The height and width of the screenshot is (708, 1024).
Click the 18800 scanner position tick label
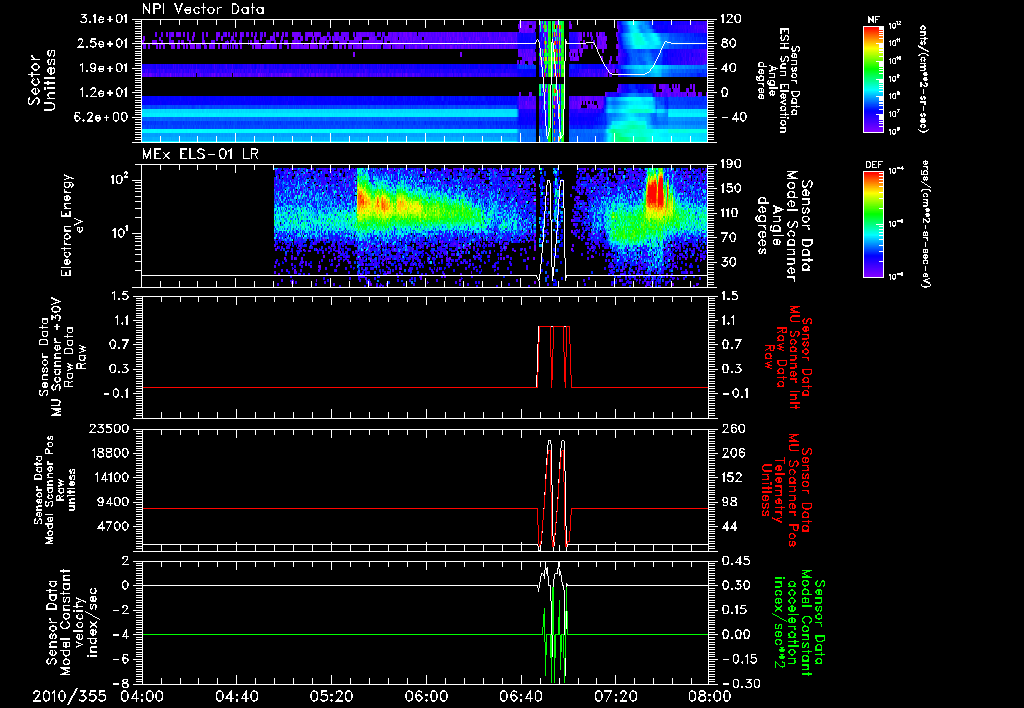pos(109,453)
